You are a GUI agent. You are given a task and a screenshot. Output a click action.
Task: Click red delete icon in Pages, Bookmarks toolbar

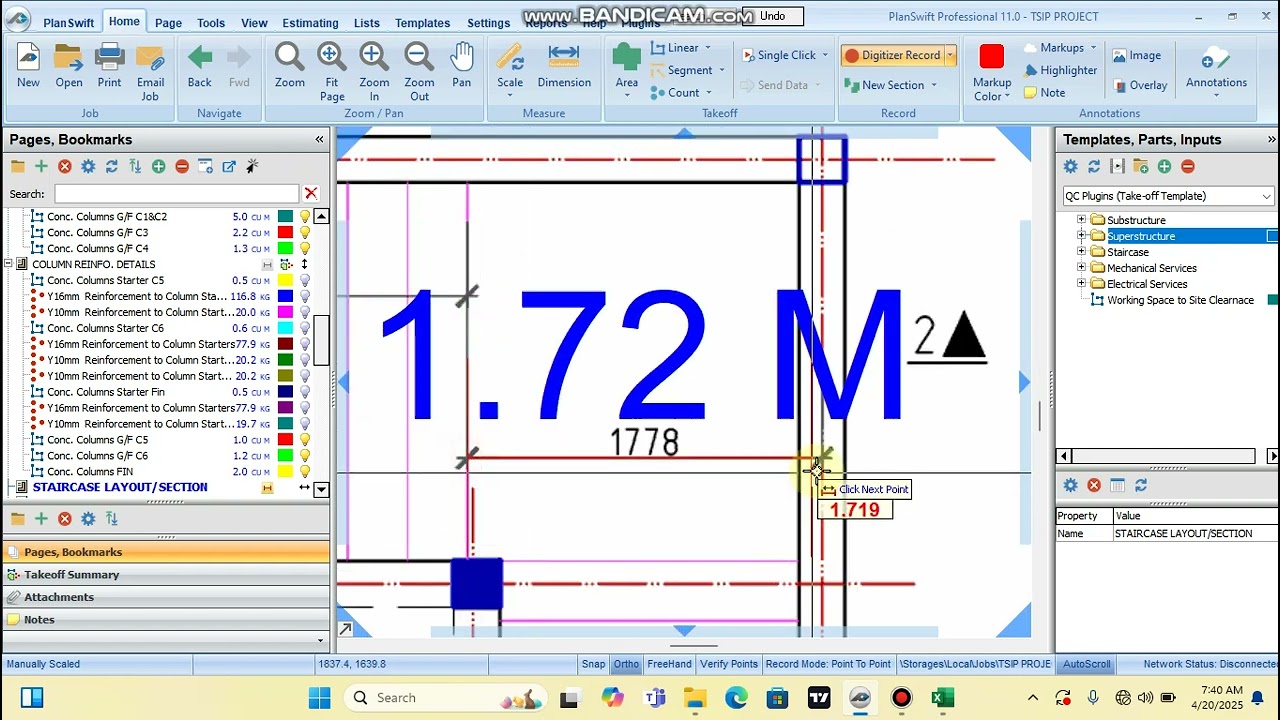pos(65,166)
